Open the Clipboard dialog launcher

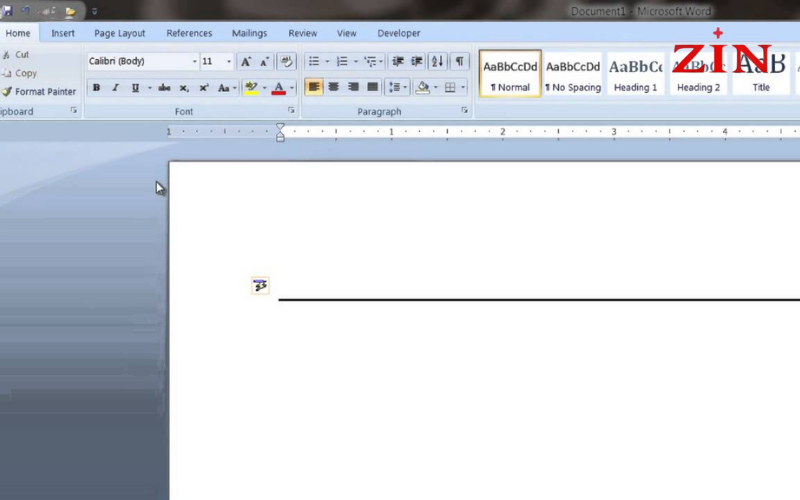pyautogui.click(x=74, y=110)
